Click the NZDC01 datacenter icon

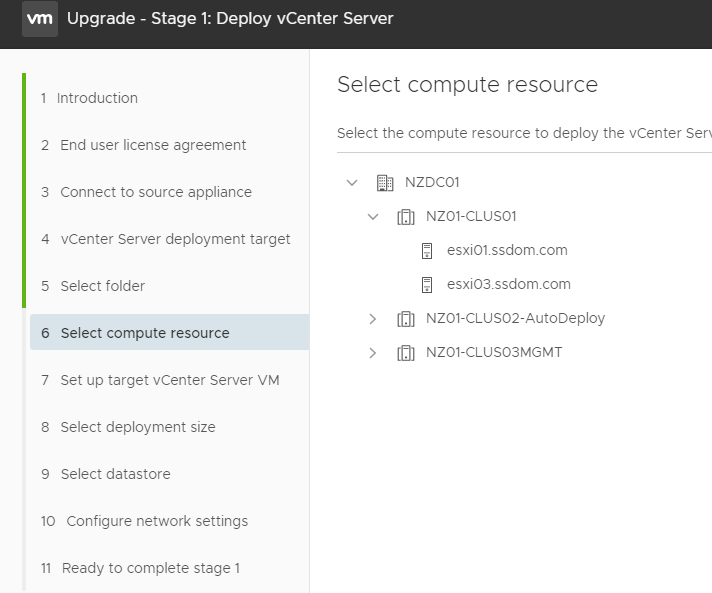point(385,183)
